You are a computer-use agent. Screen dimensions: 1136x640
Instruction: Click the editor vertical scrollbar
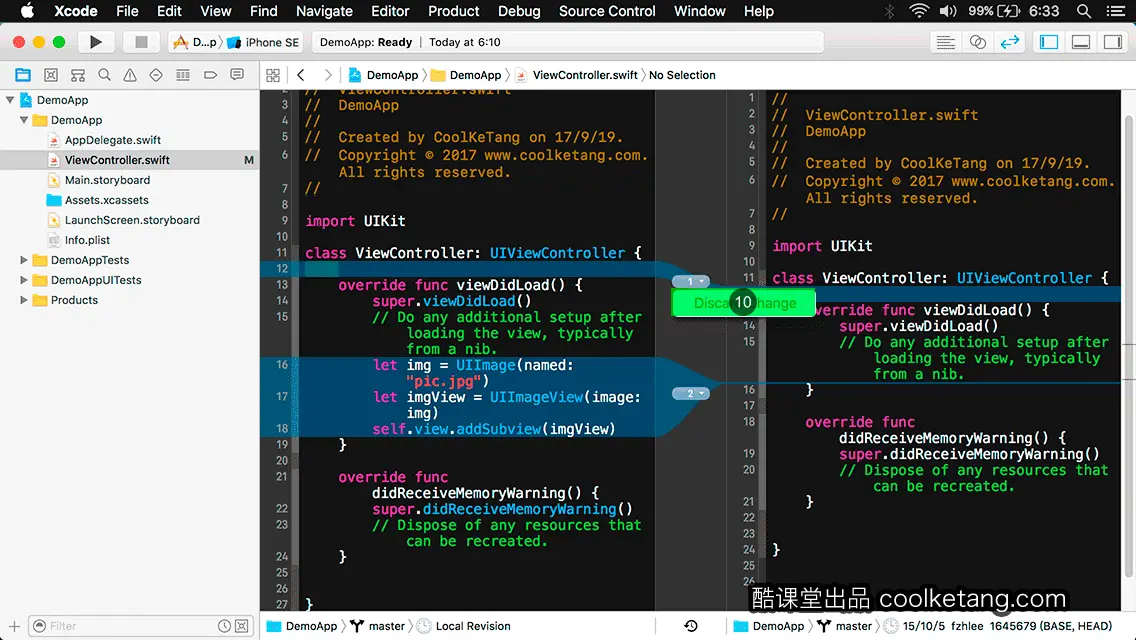point(1129,348)
